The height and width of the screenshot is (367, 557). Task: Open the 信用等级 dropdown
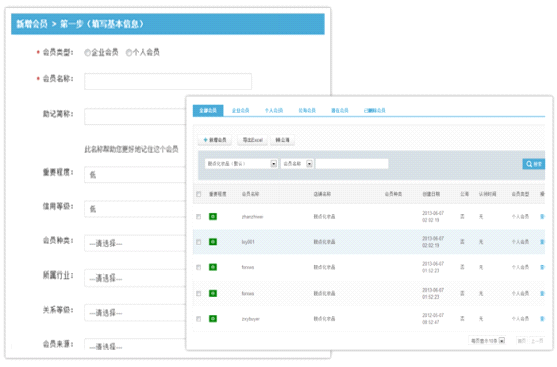pyautogui.click(x=135, y=209)
